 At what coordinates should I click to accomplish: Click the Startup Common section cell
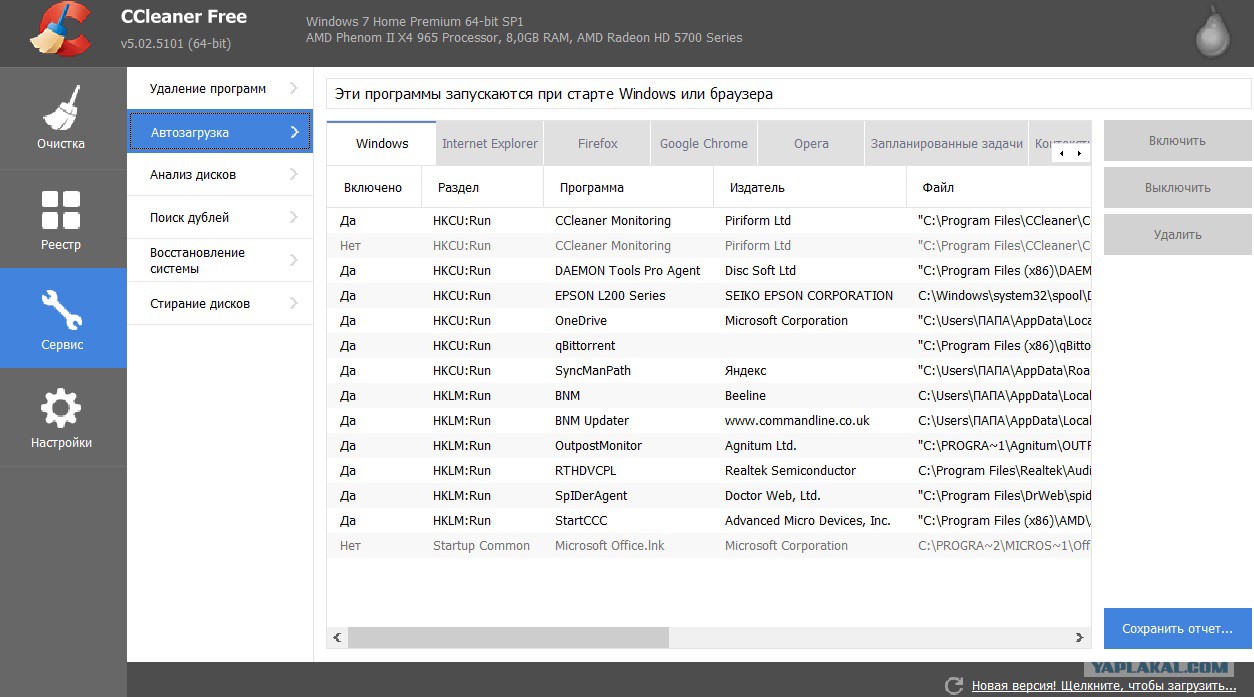tap(481, 546)
